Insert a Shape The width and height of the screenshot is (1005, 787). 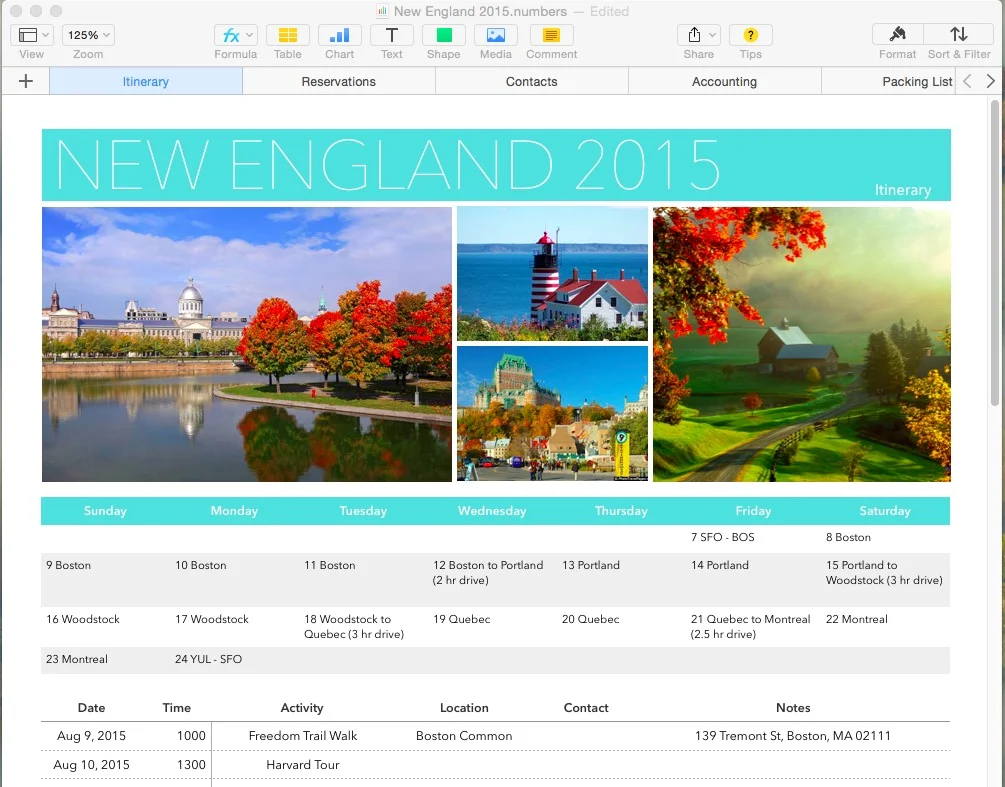[x=444, y=35]
